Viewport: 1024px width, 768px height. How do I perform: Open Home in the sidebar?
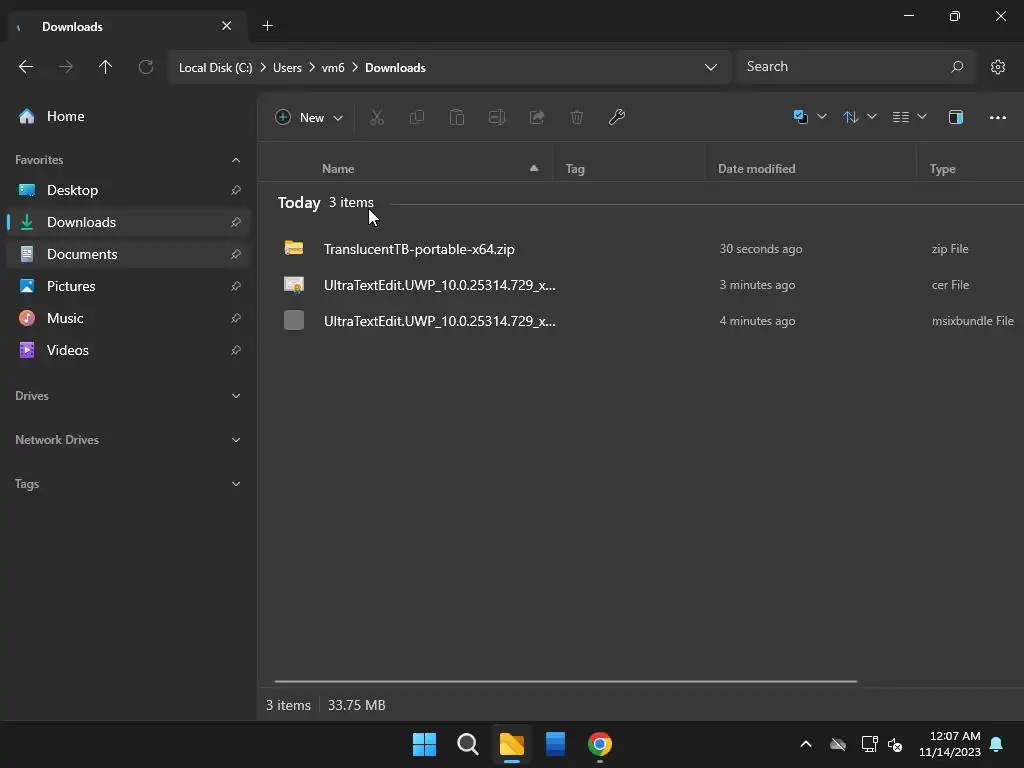tap(128, 116)
